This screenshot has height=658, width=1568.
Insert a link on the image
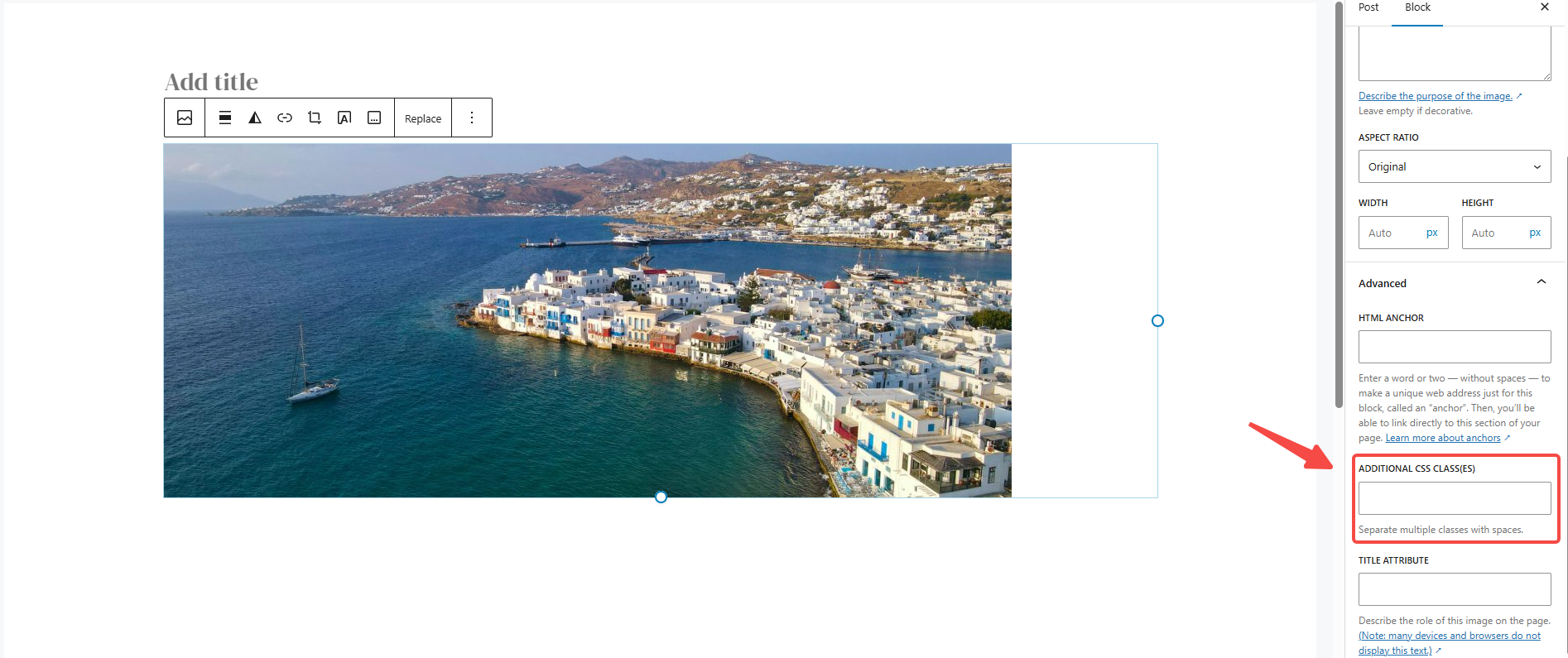[285, 118]
